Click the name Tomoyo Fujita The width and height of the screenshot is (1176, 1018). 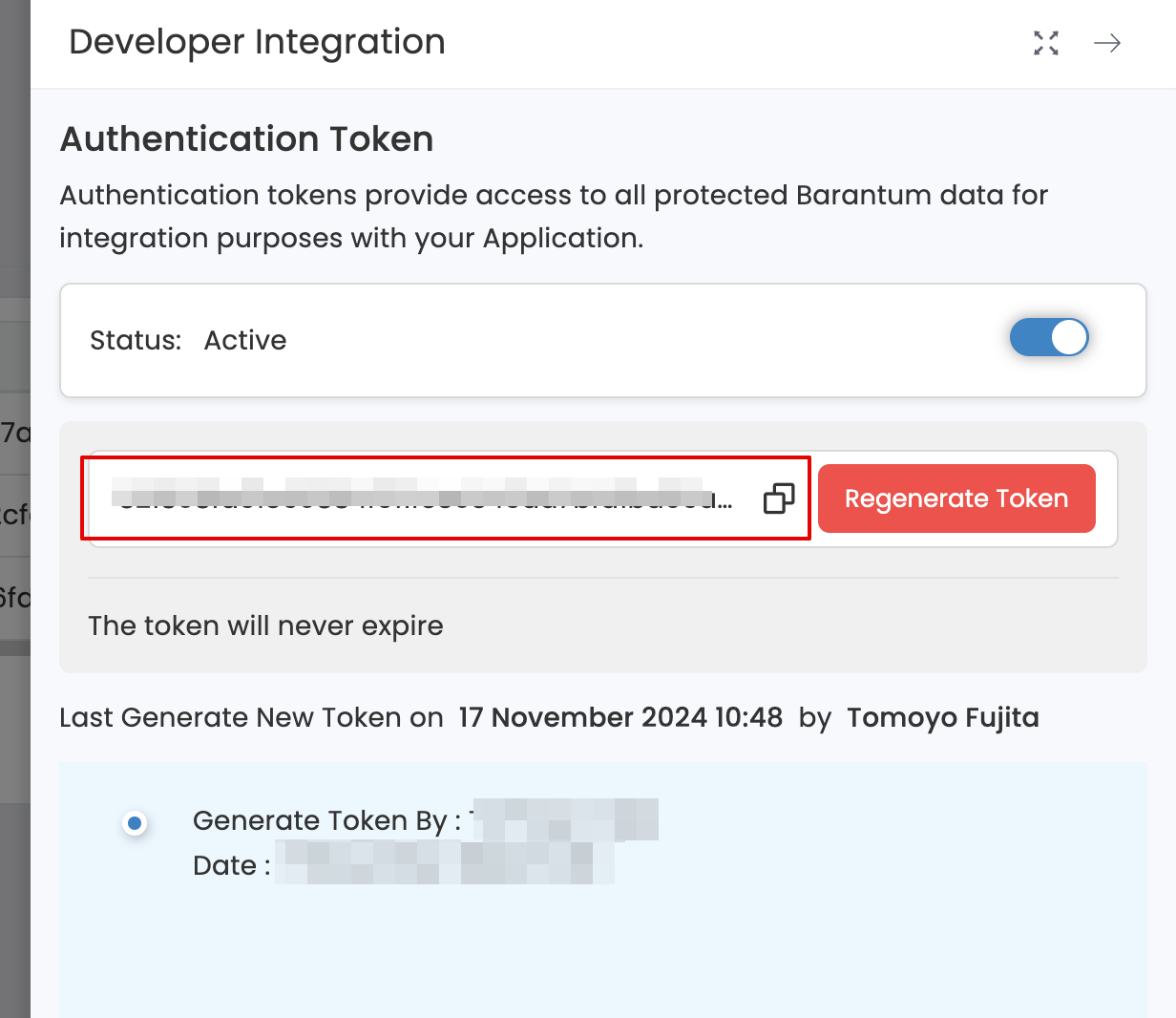click(x=943, y=718)
